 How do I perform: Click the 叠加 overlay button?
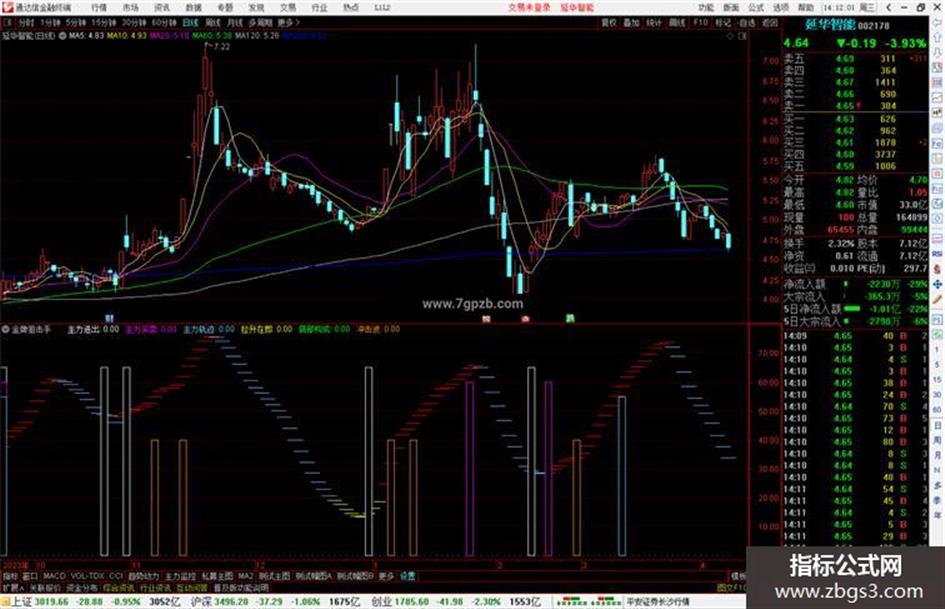(x=631, y=22)
